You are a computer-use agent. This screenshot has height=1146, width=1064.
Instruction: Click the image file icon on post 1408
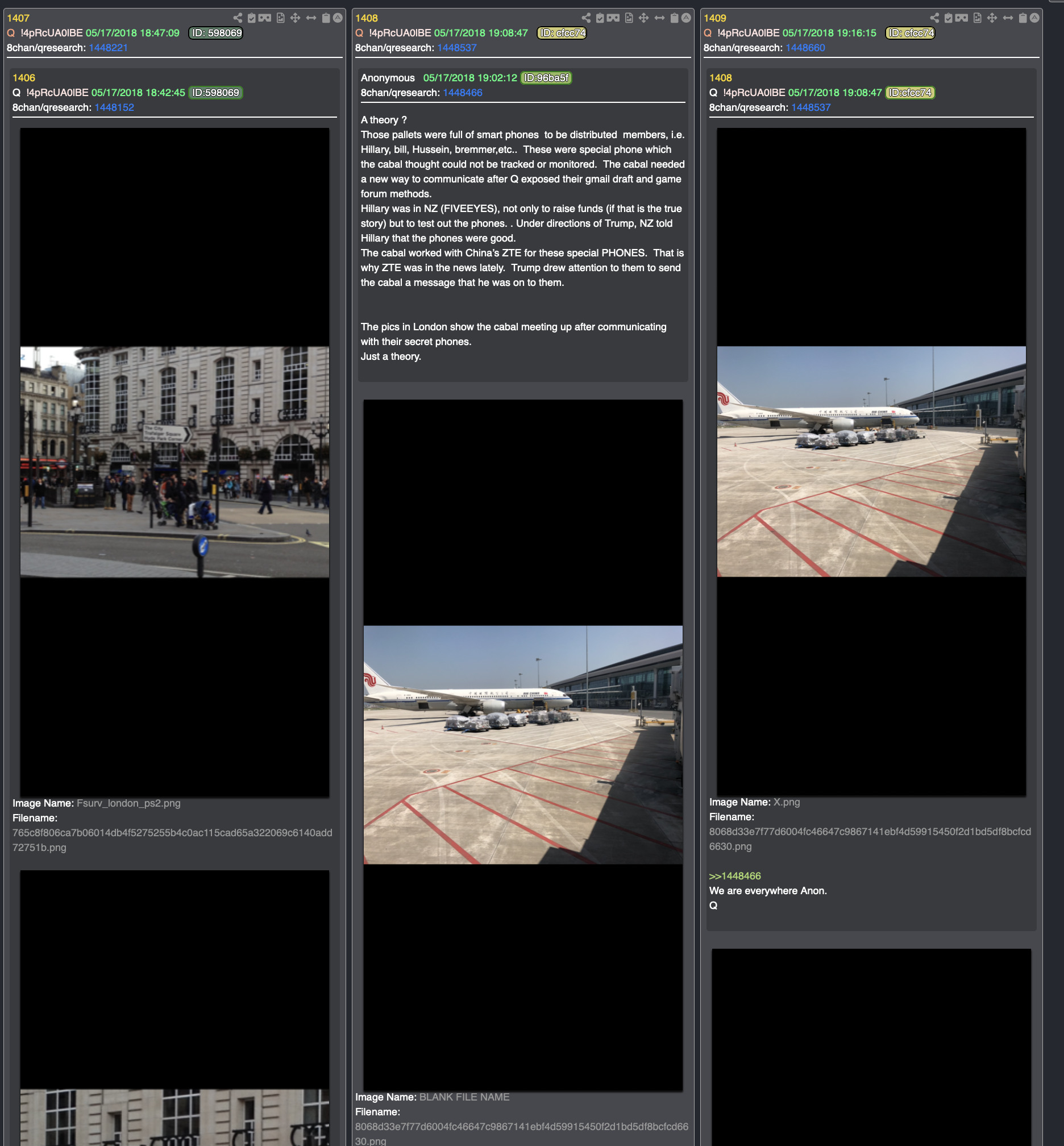629,18
